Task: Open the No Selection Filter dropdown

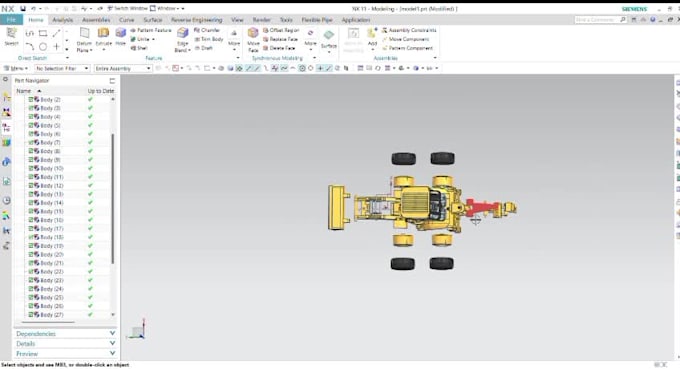Action: tap(62, 69)
